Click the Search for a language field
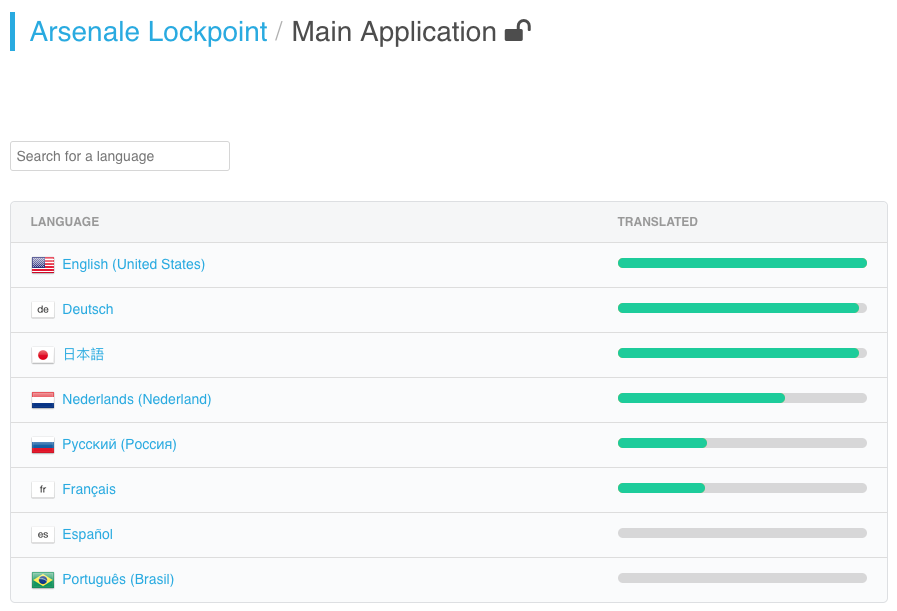The image size is (897, 611). [120, 156]
